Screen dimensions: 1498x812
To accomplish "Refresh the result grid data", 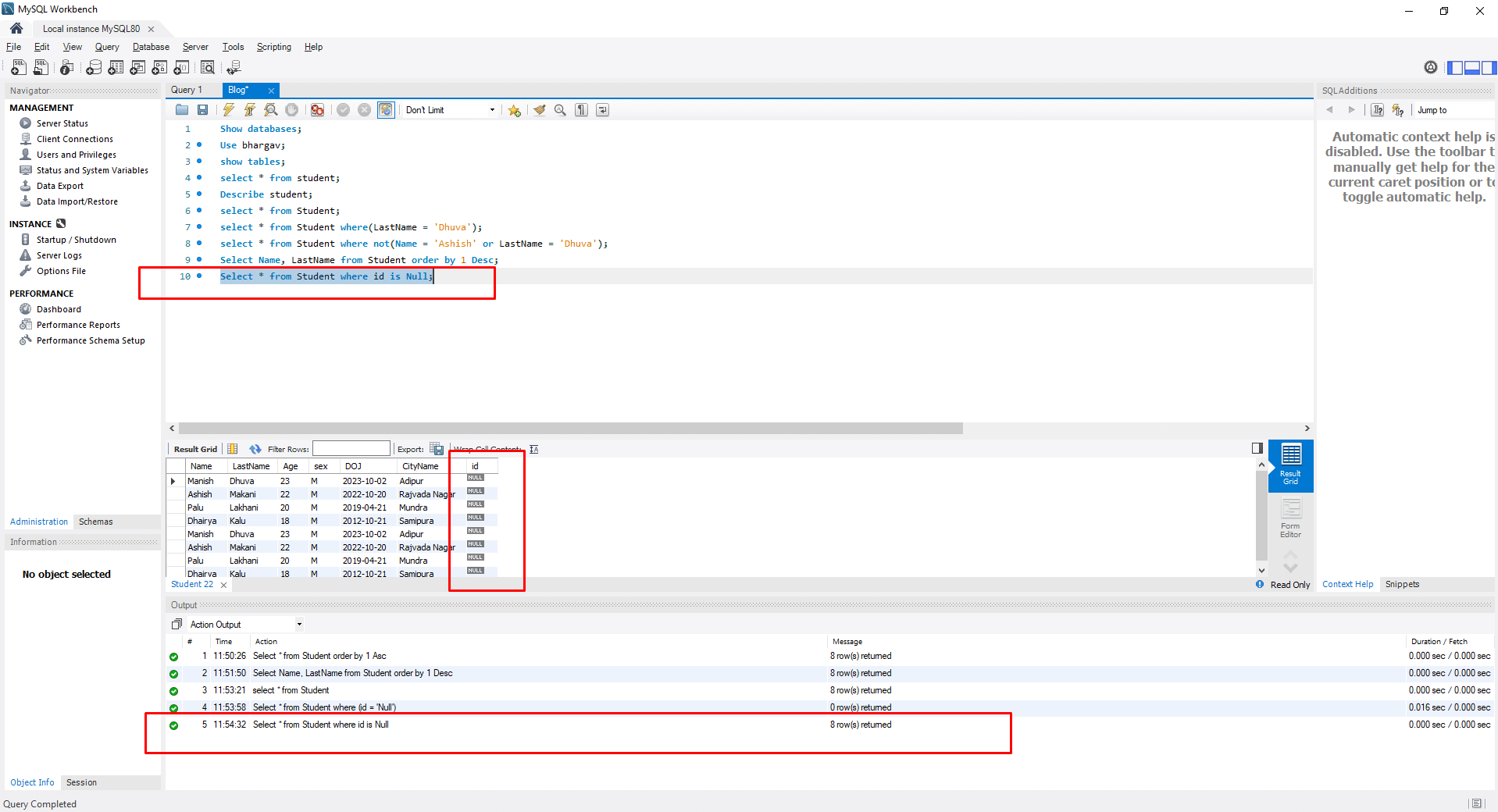I will coord(255,449).
